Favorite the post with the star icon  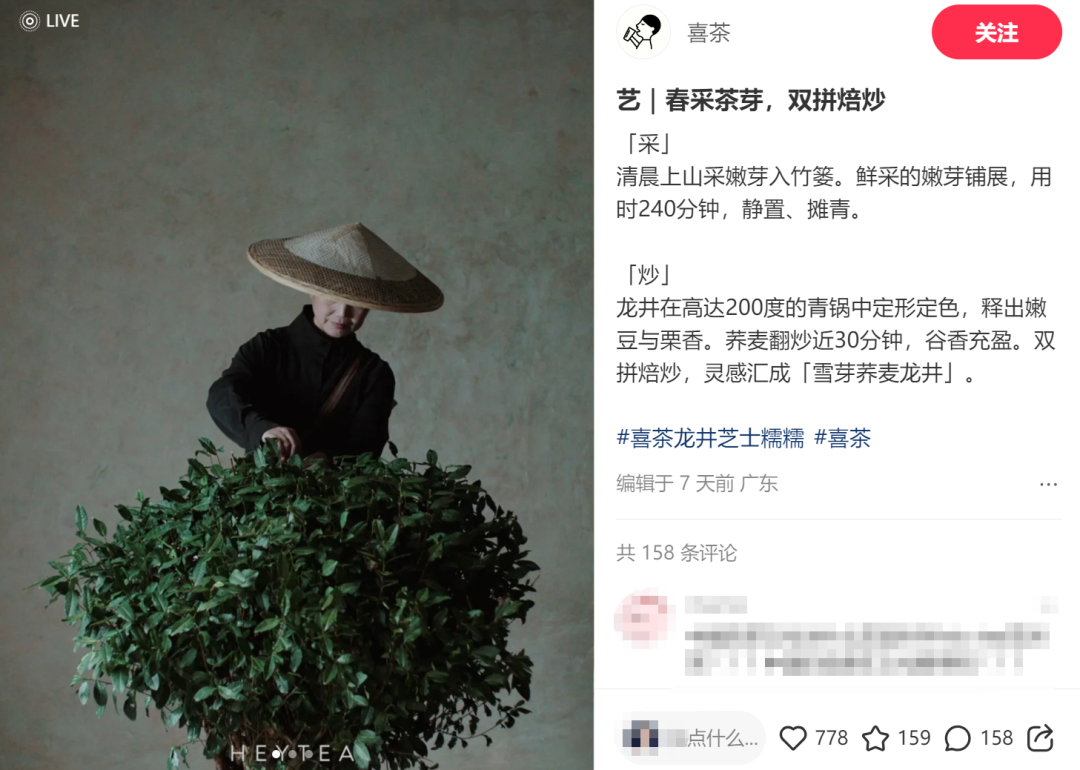(875, 738)
